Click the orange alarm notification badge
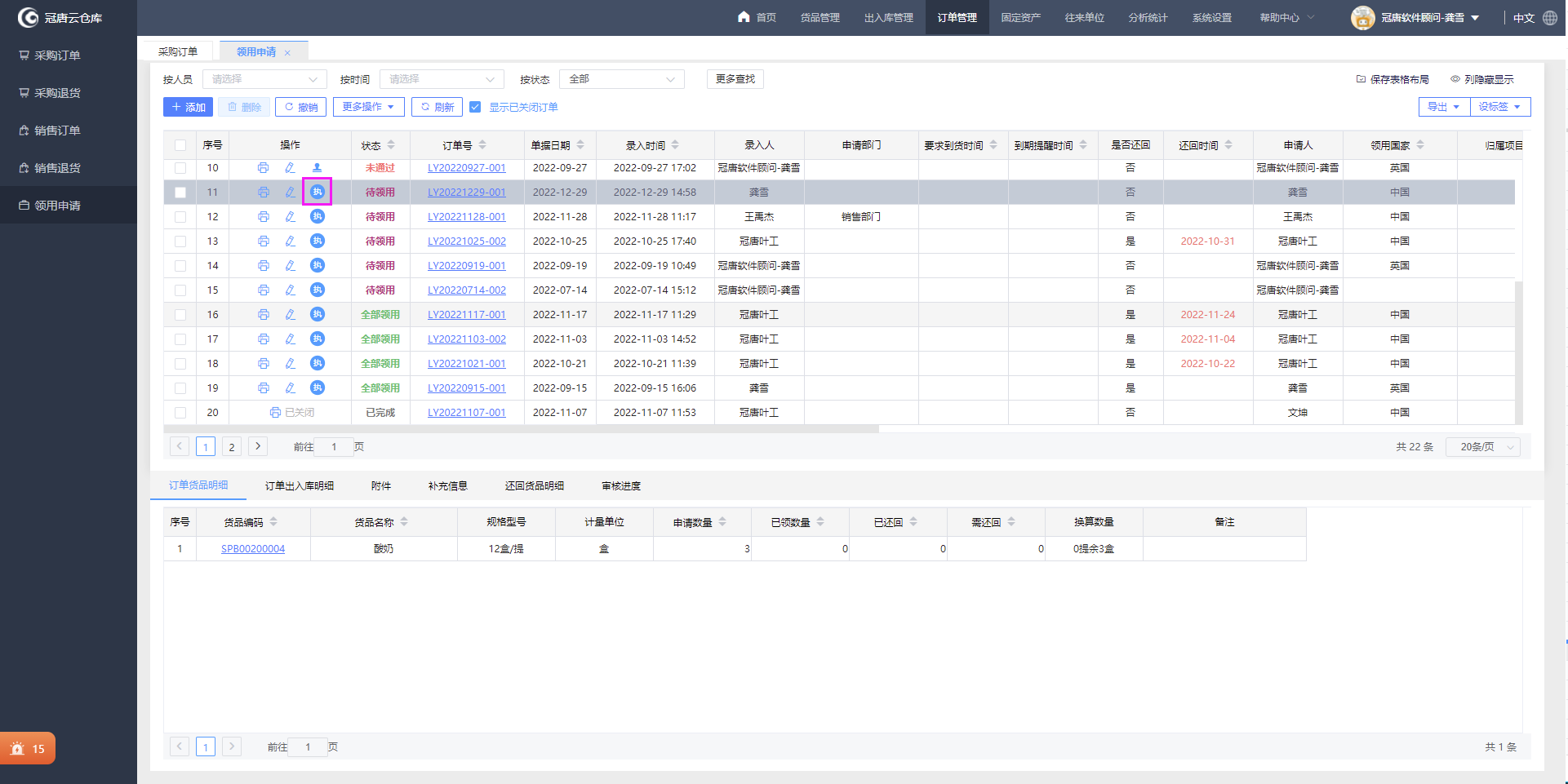This screenshot has height=784, width=1568. [x=28, y=748]
